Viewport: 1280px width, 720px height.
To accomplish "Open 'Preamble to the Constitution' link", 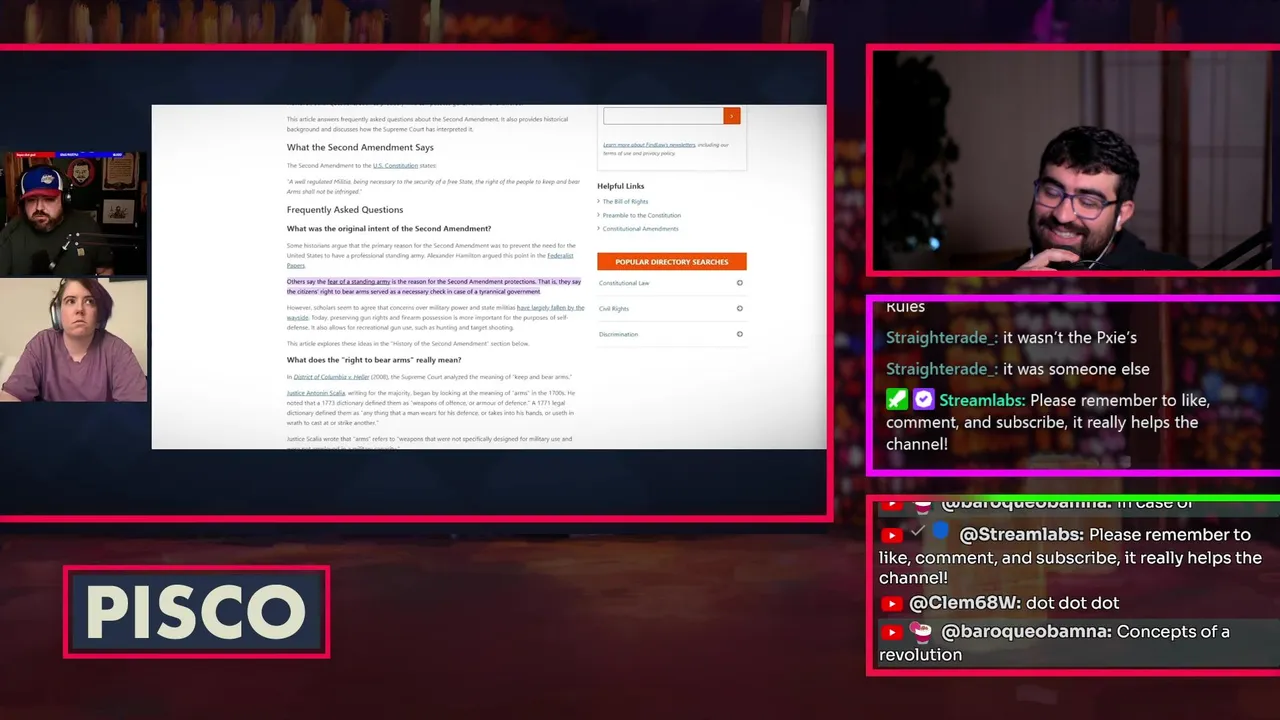I will coord(641,215).
